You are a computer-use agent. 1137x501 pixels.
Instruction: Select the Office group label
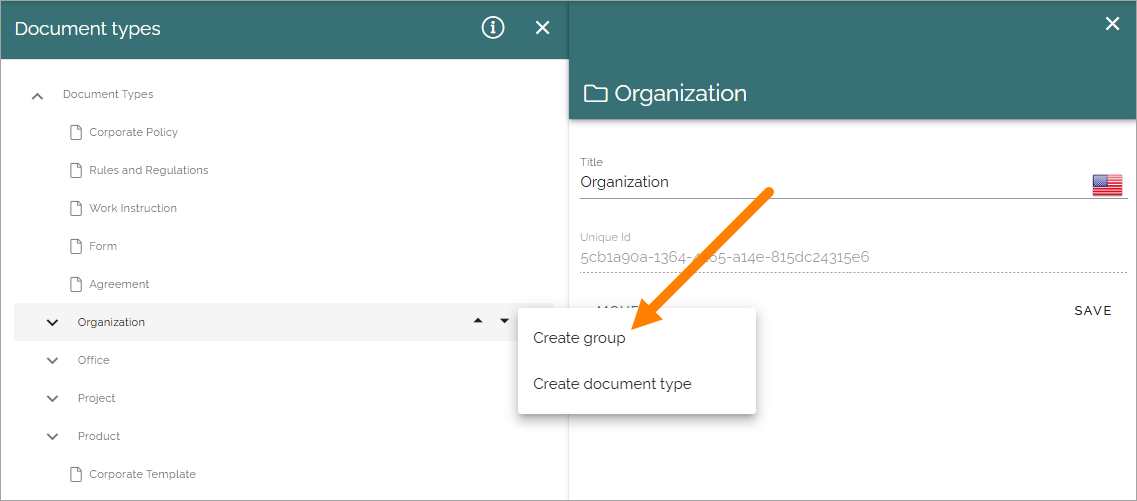pyautogui.click(x=94, y=360)
